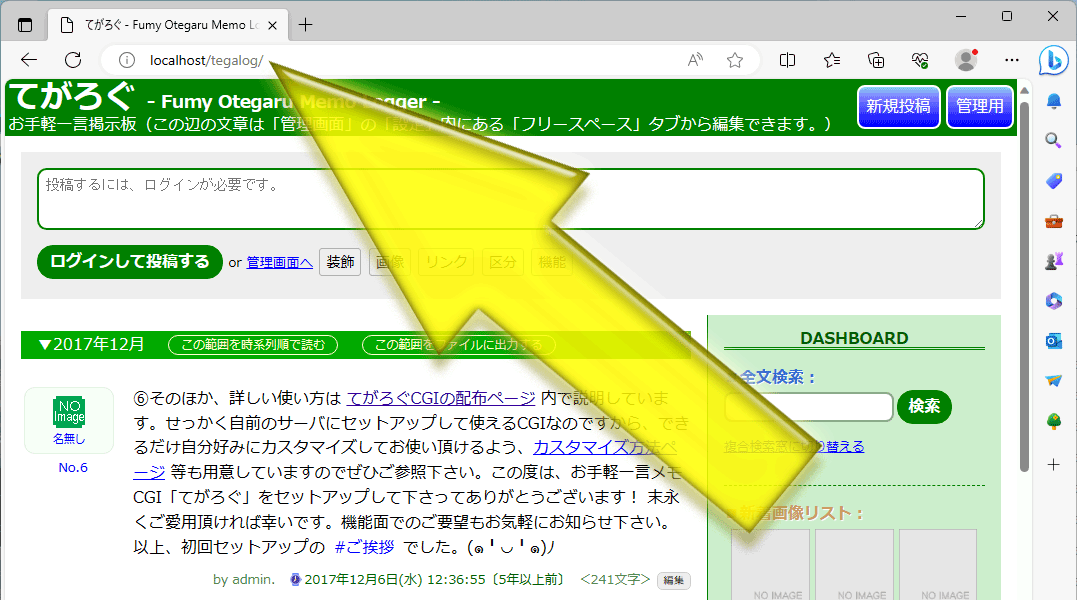Open sidebar notifications bell

pyautogui.click(x=1054, y=102)
